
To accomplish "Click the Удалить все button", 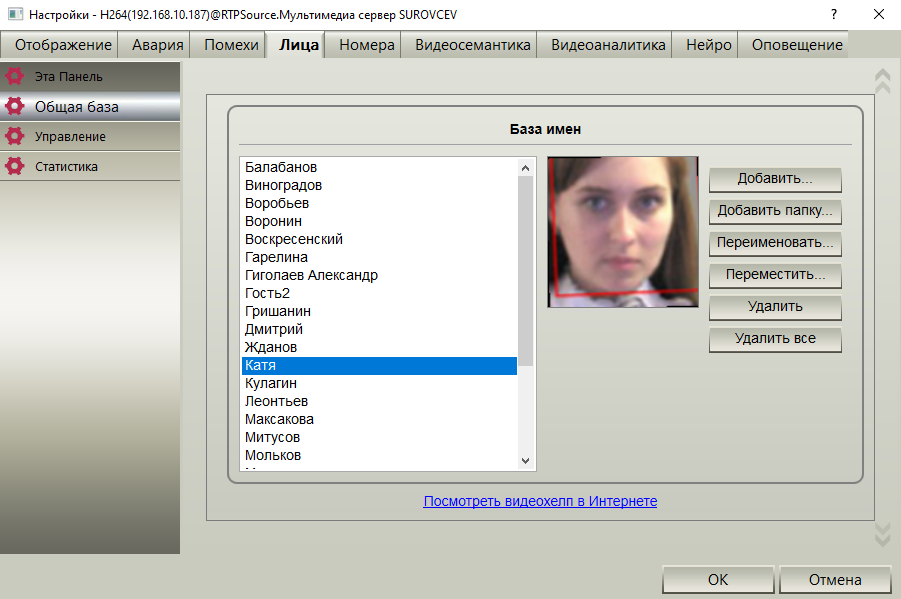I will pyautogui.click(x=775, y=339).
